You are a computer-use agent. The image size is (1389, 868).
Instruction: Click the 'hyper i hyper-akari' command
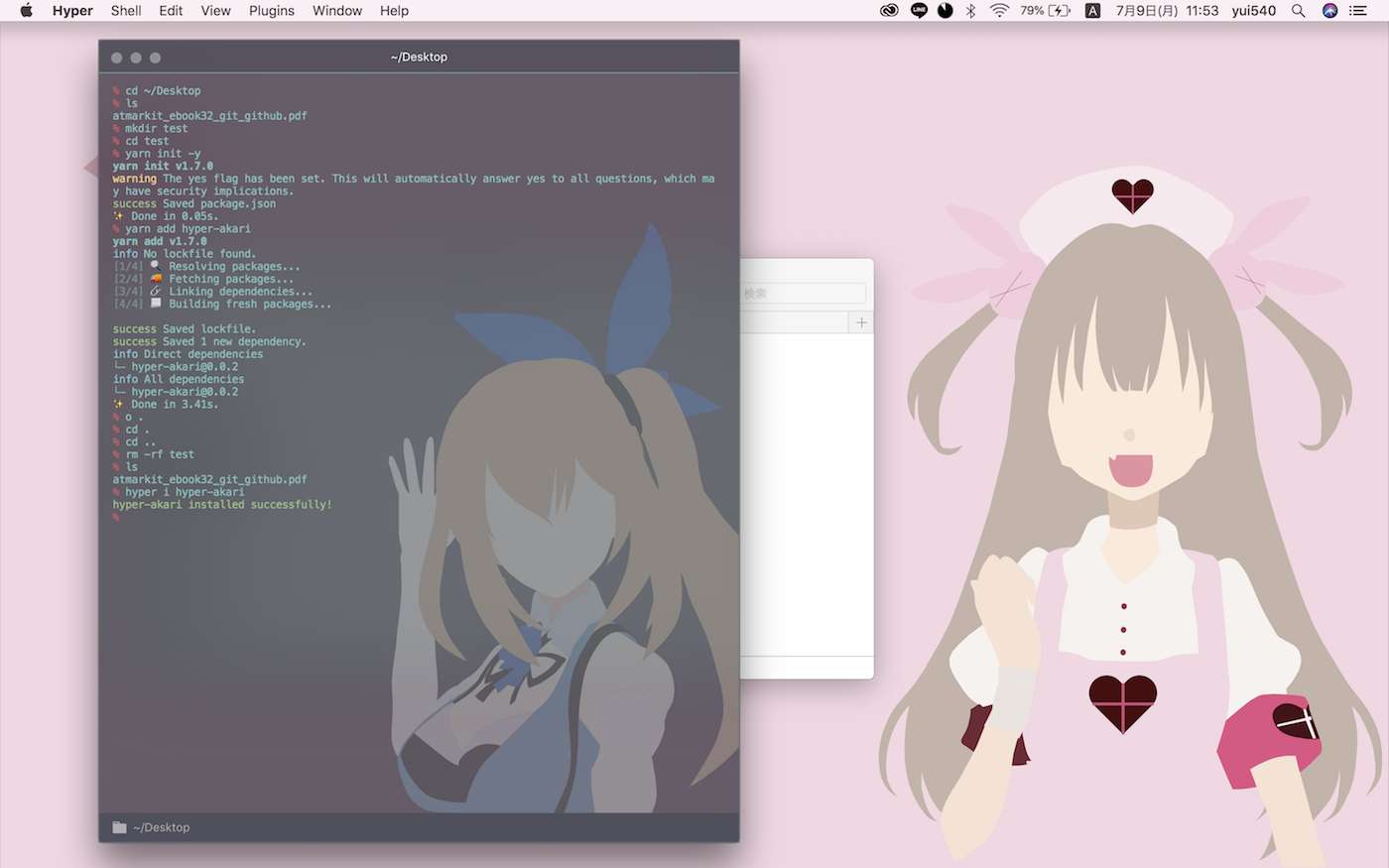(x=178, y=492)
